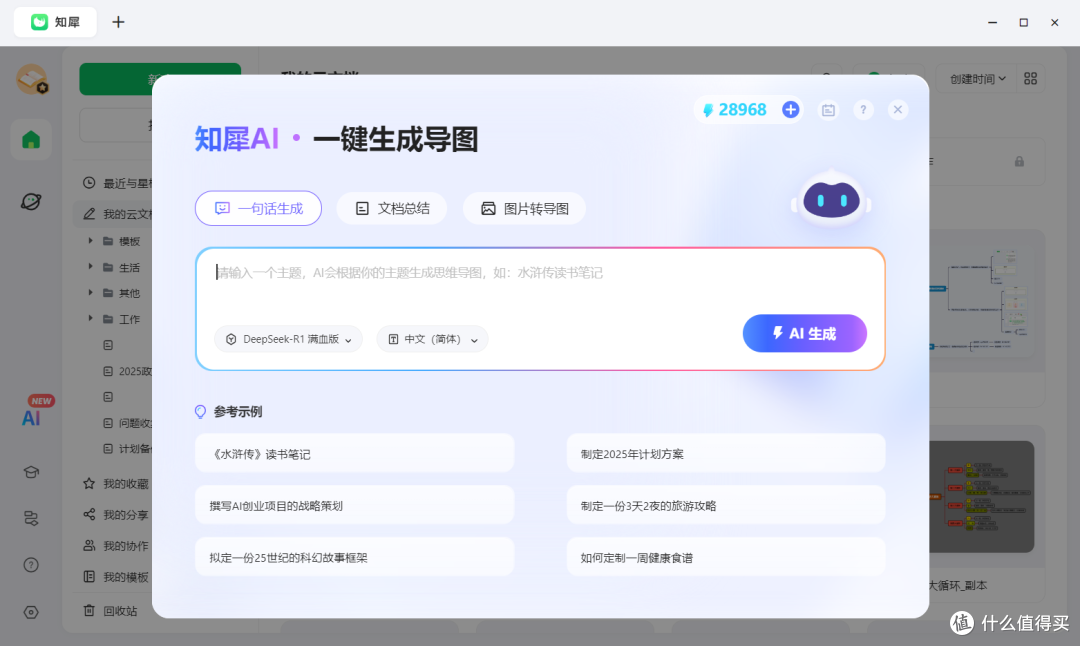Switch to the 文档总结 tab
This screenshot has height=646, width=1080.
(x=392, y=208)
